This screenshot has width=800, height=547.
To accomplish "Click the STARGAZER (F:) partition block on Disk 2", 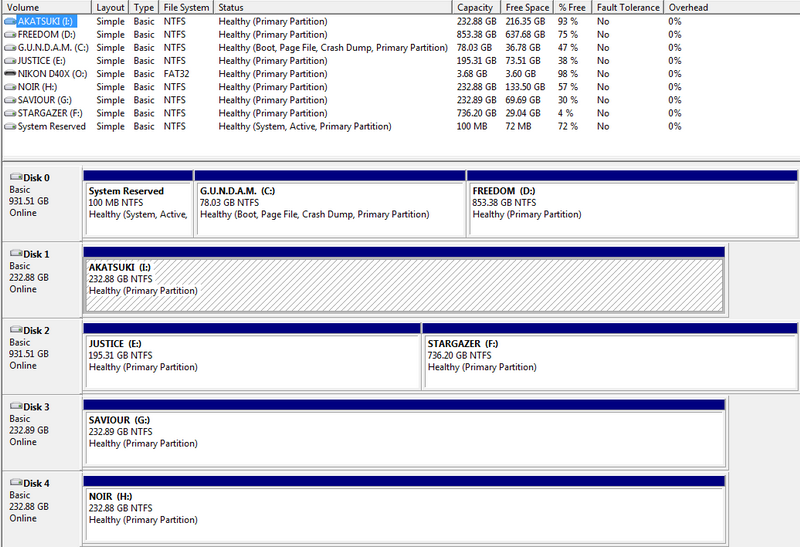I will [x=609, y=360].
